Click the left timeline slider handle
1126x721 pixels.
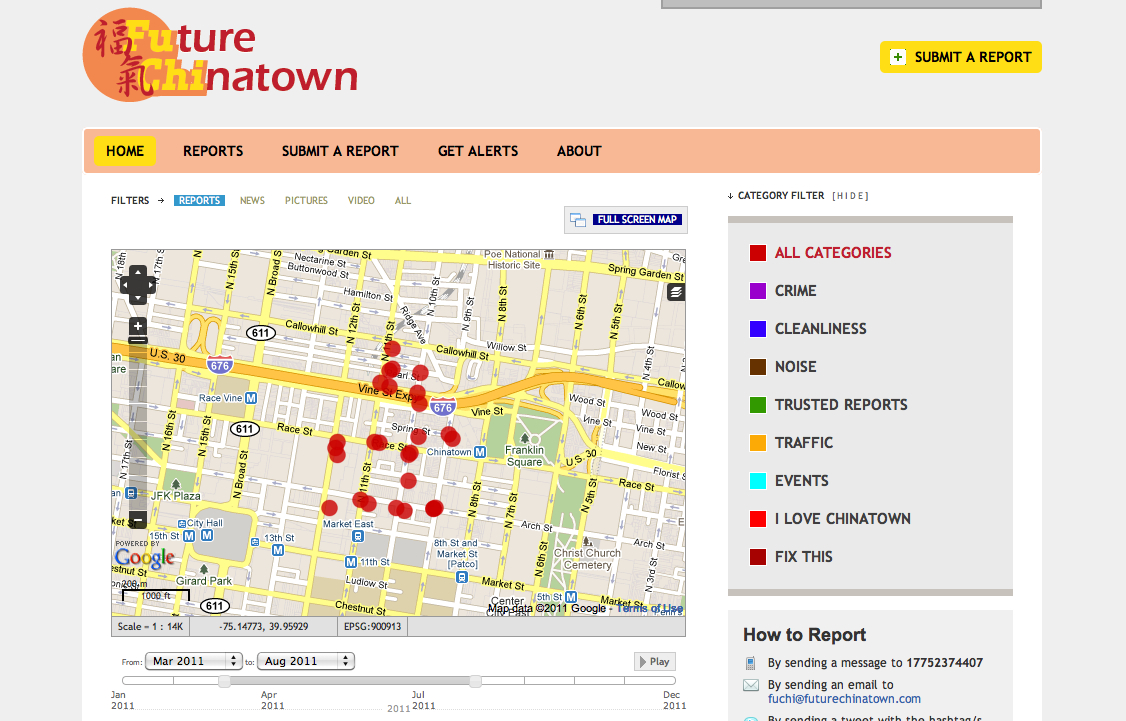[225, 681]
